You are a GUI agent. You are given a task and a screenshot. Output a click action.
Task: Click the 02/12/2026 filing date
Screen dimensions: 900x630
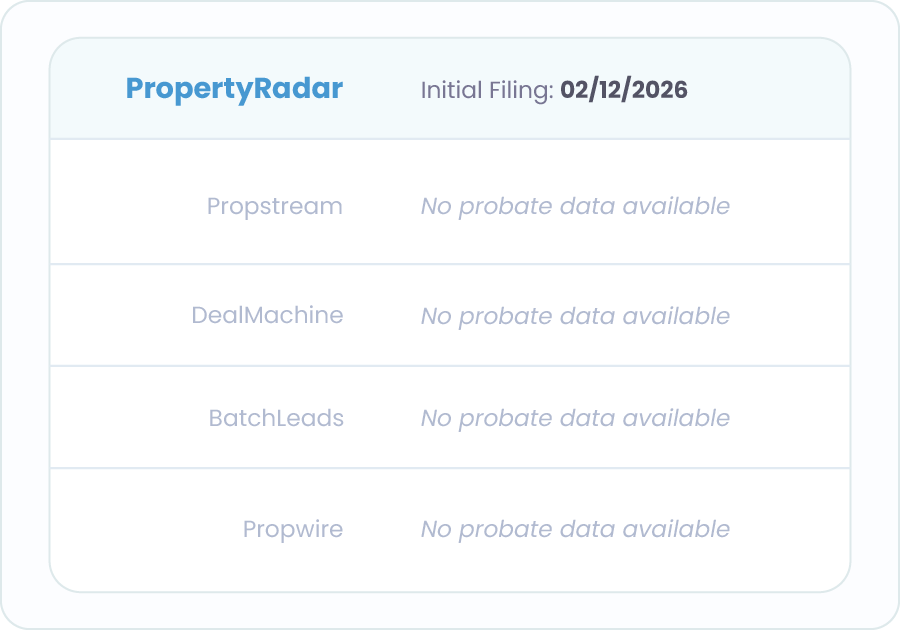tap(624, 90)
